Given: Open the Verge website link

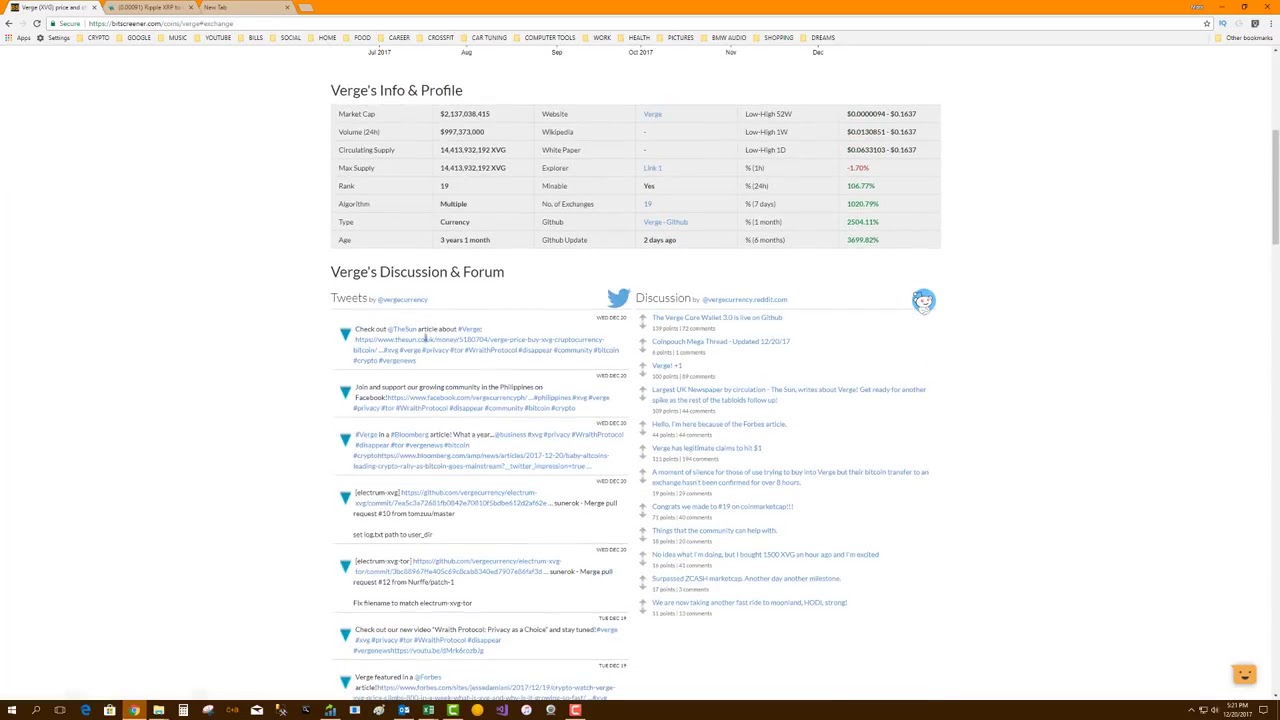Looking at the screenshot, I should tap(652, 114).
